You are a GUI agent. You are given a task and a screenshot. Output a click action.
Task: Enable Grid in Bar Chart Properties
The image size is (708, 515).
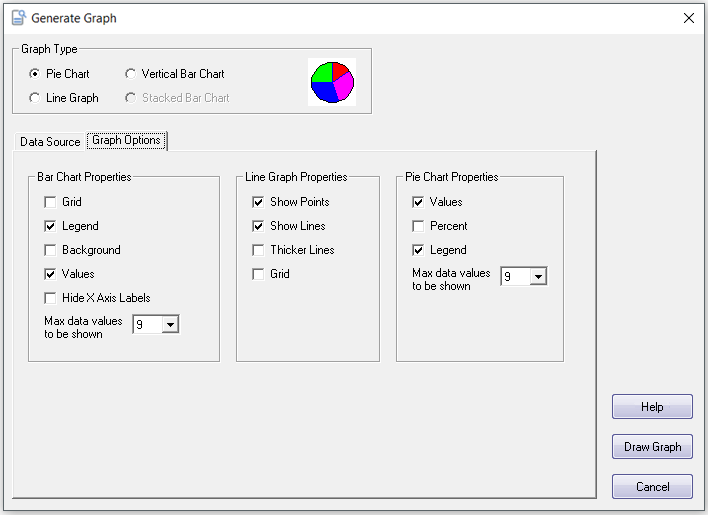50,202
